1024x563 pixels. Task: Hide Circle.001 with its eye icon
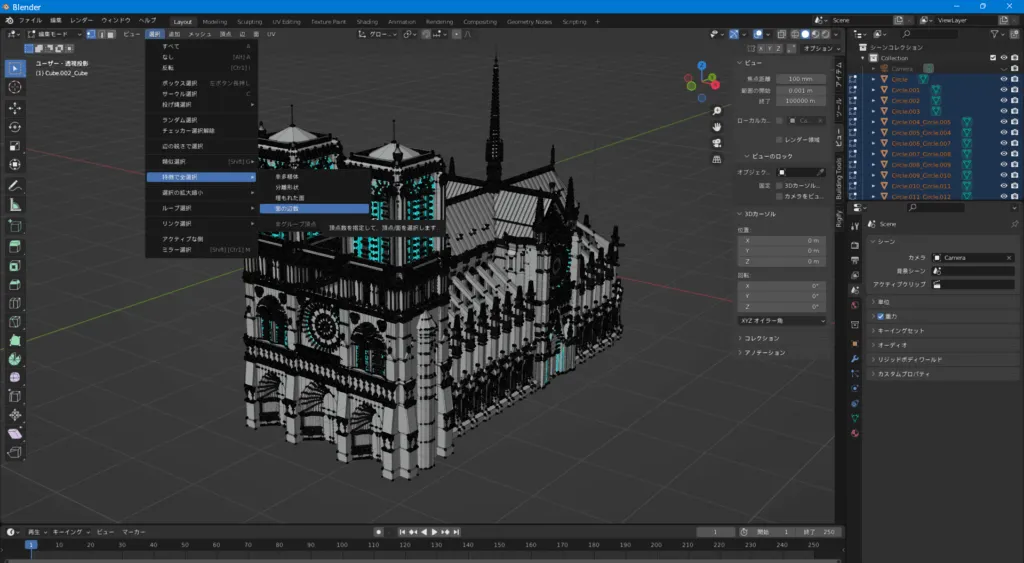tap(1004, 89)
